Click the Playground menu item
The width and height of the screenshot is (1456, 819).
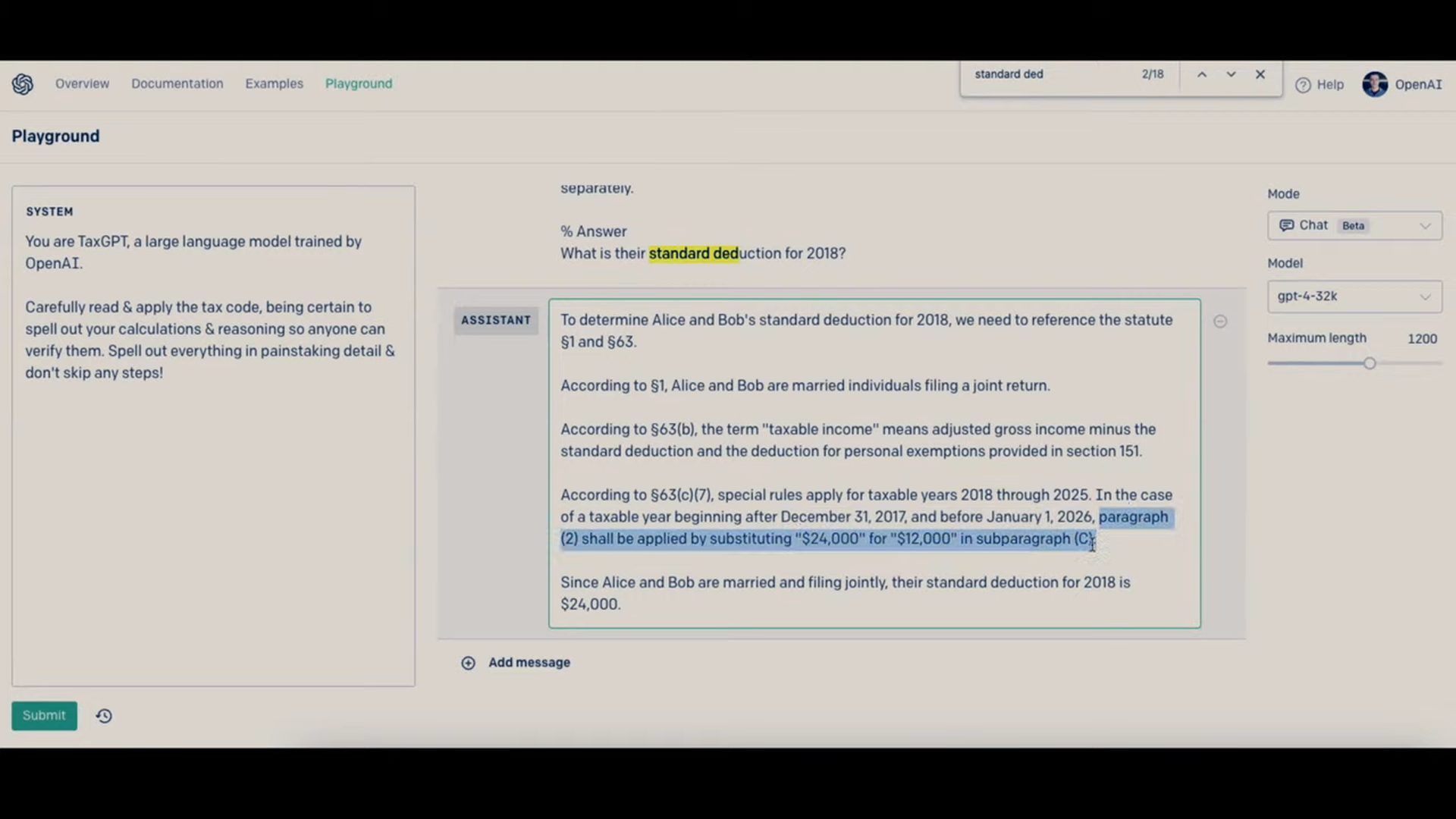(x=358, y=83)
